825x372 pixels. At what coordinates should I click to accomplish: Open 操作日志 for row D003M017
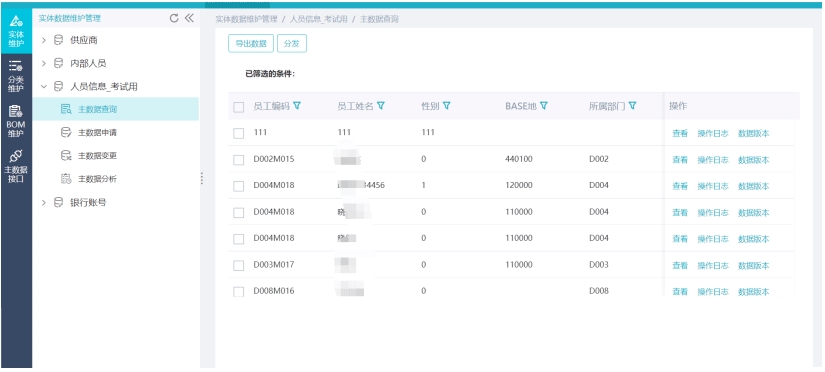713,266
